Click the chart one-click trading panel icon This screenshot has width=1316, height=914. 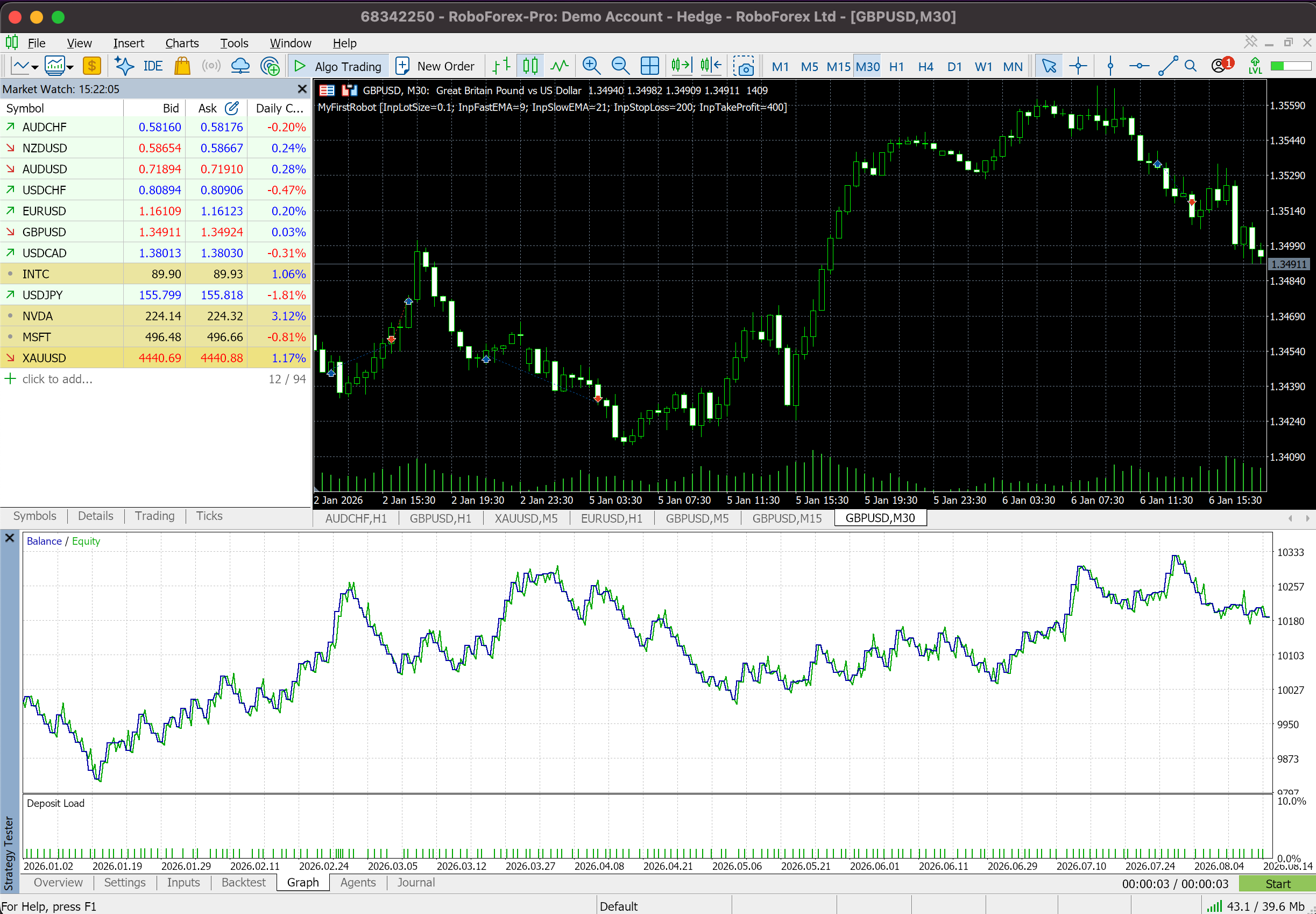[327, 90]
